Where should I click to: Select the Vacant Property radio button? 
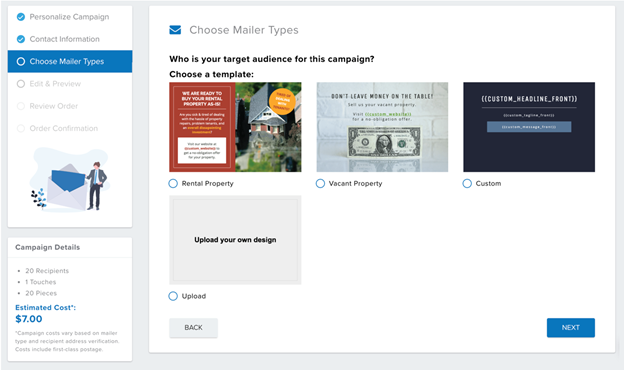coord(320,183)
